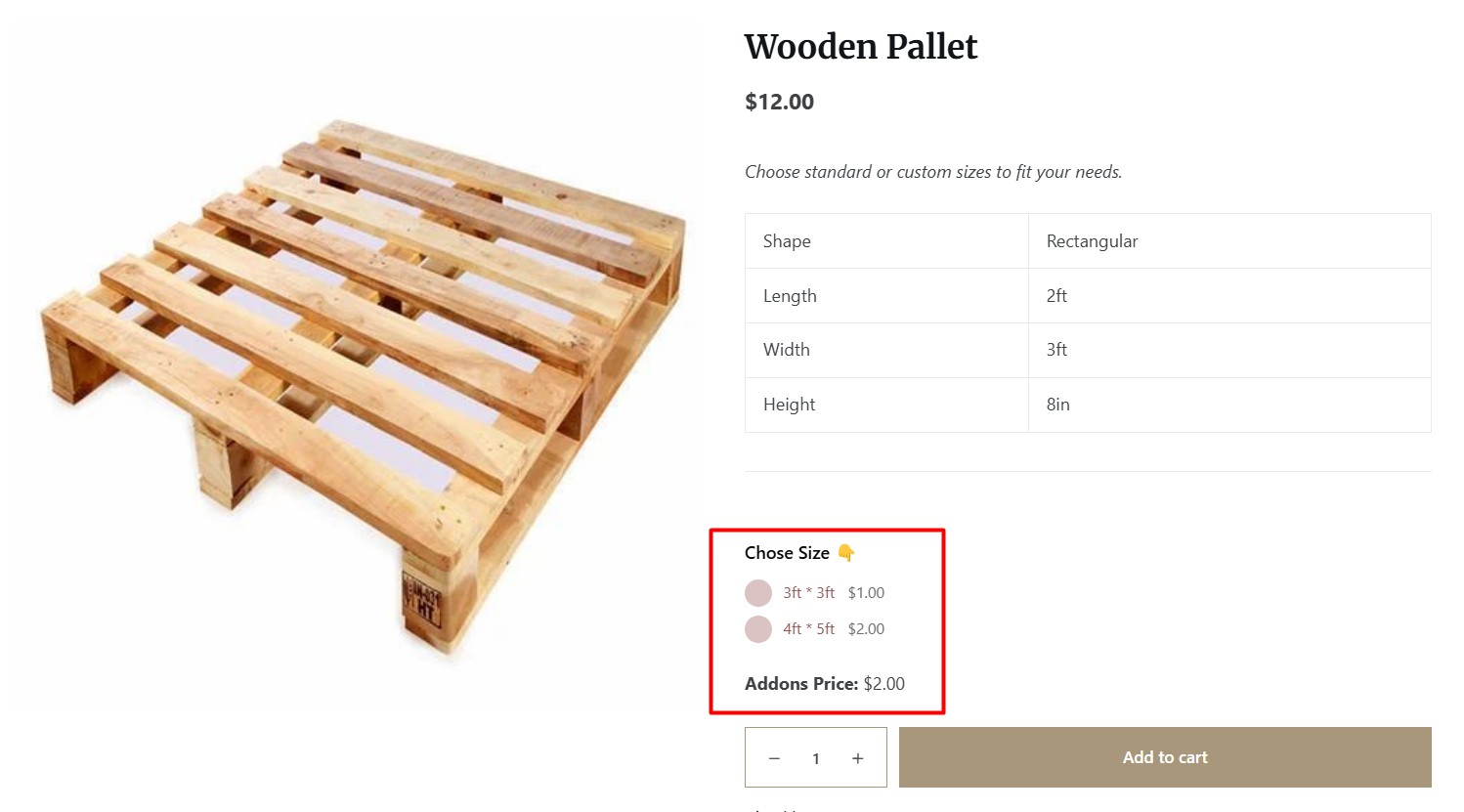Image resolution: width=1464 pixels, height=812 pixels.
Task: Click the standard or custom sizes description
Action: pos(932,172)
